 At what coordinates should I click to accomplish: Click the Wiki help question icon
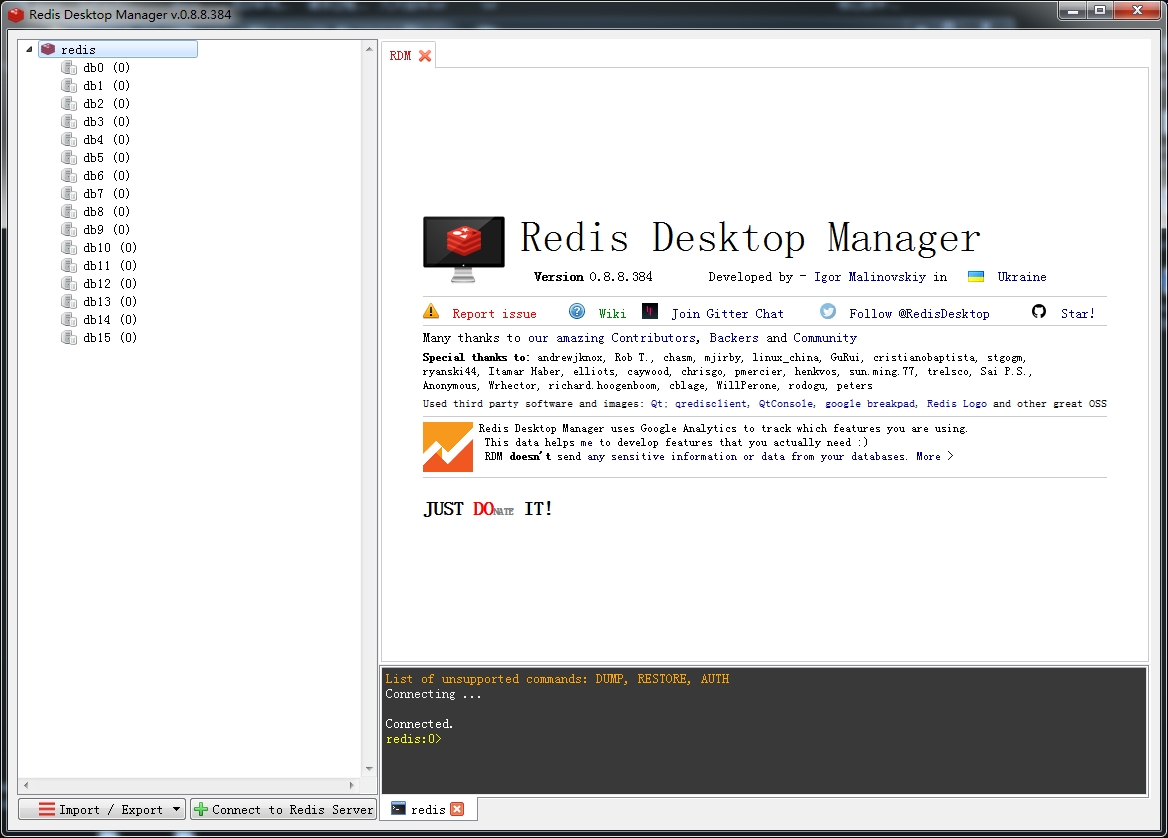point(577,311)
